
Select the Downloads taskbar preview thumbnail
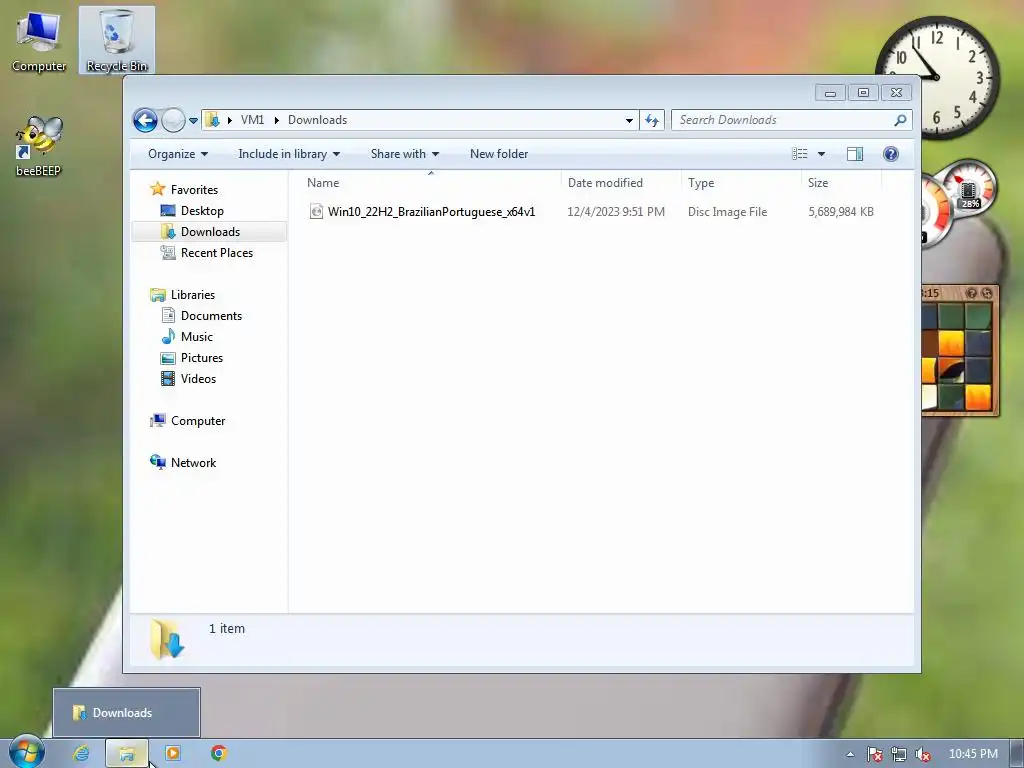127,712
